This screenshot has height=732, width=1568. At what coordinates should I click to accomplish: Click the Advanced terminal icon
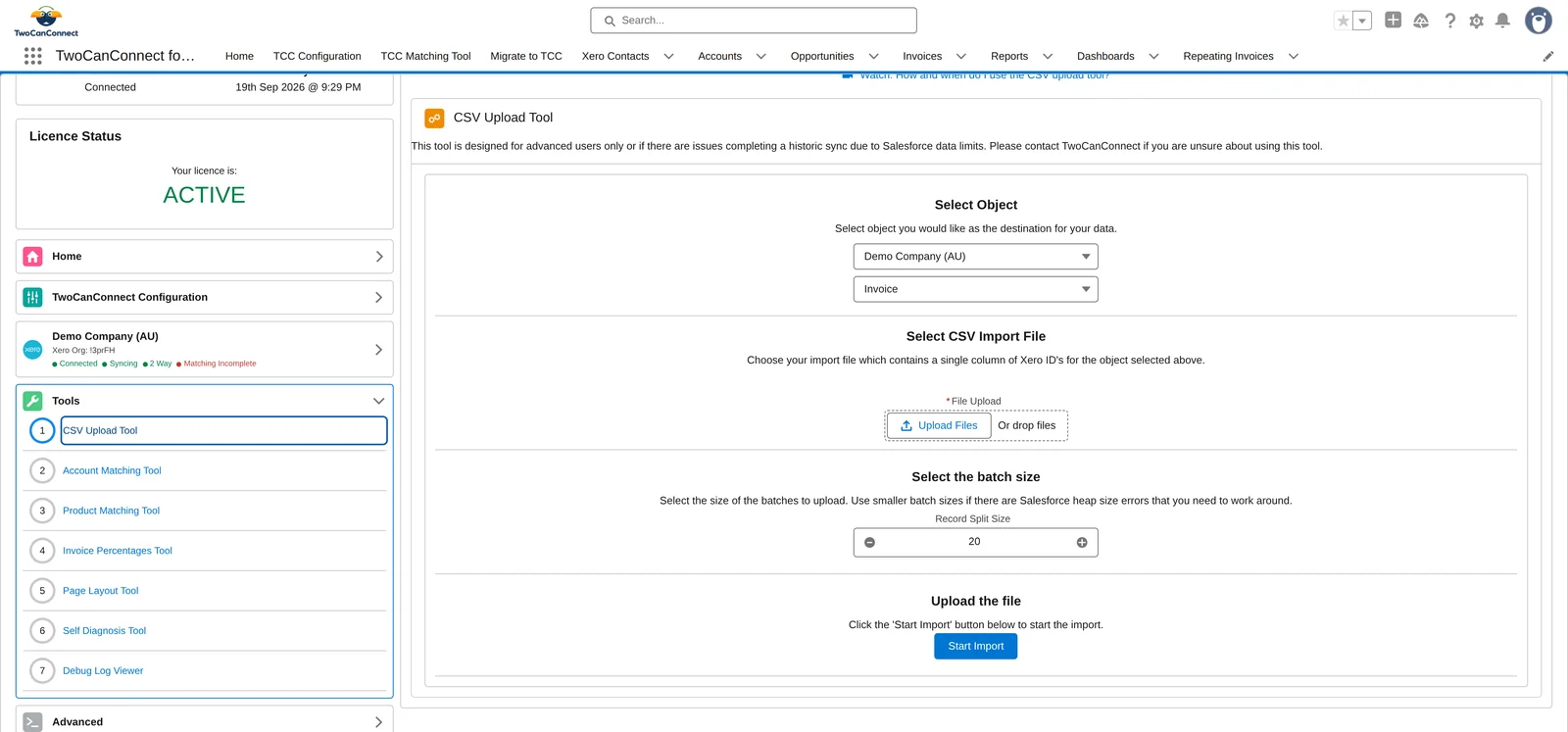[32, 722]
